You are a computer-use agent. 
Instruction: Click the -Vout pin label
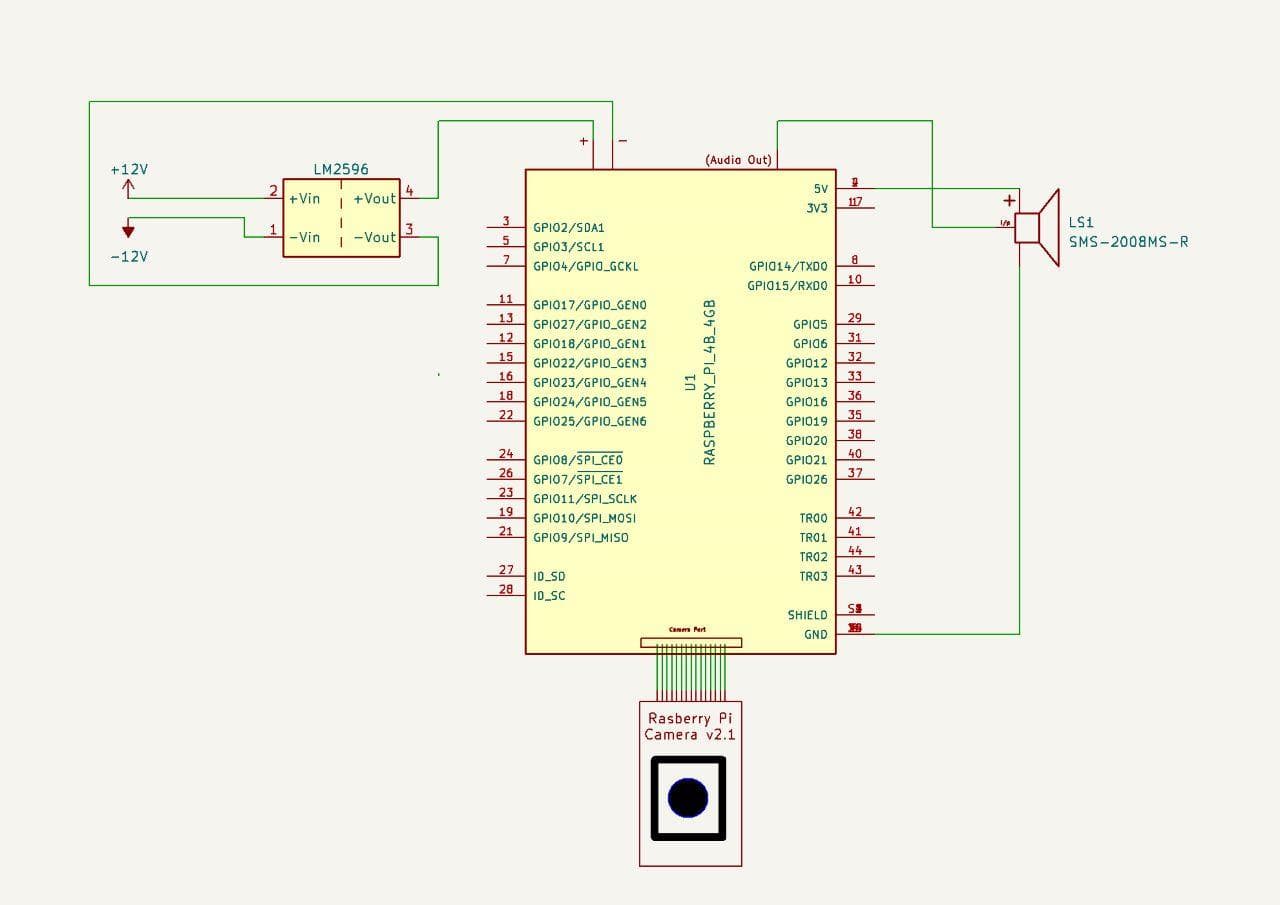[x=375, y=237]
